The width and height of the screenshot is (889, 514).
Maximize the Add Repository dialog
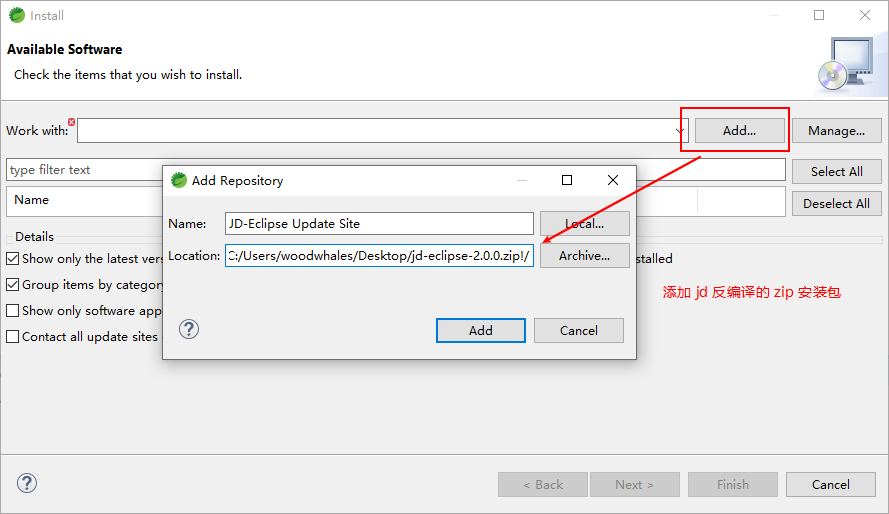567,180
